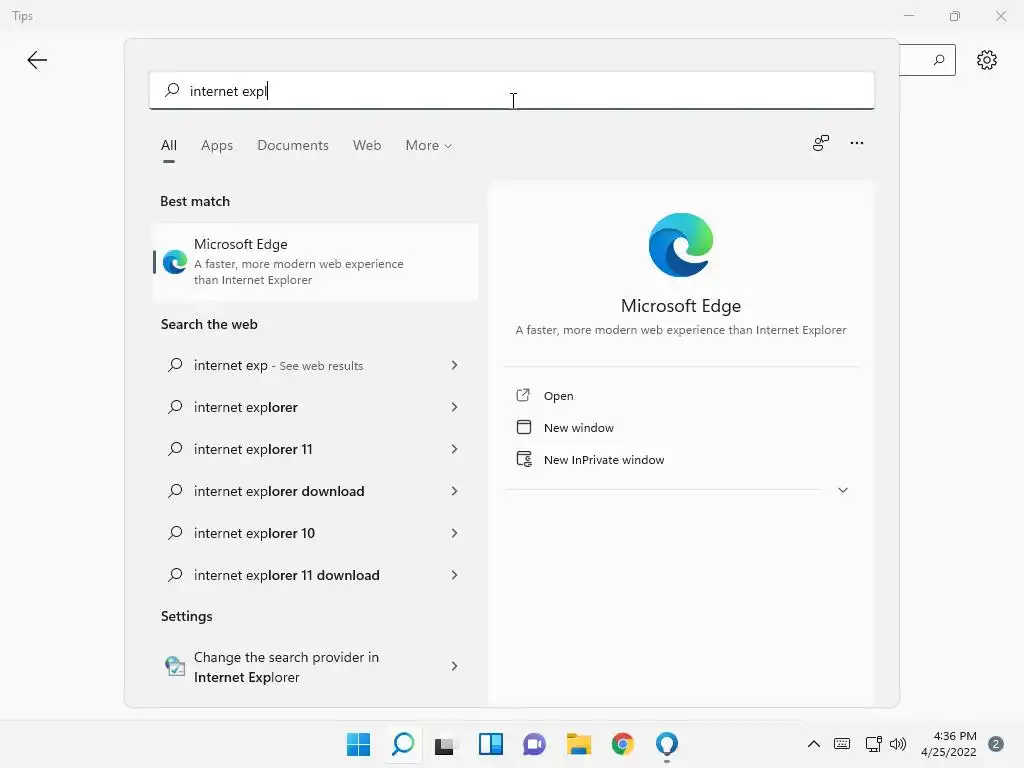Screen dimensions: 1024x768
Task: Expand the More dropdown
Action: 428,145
